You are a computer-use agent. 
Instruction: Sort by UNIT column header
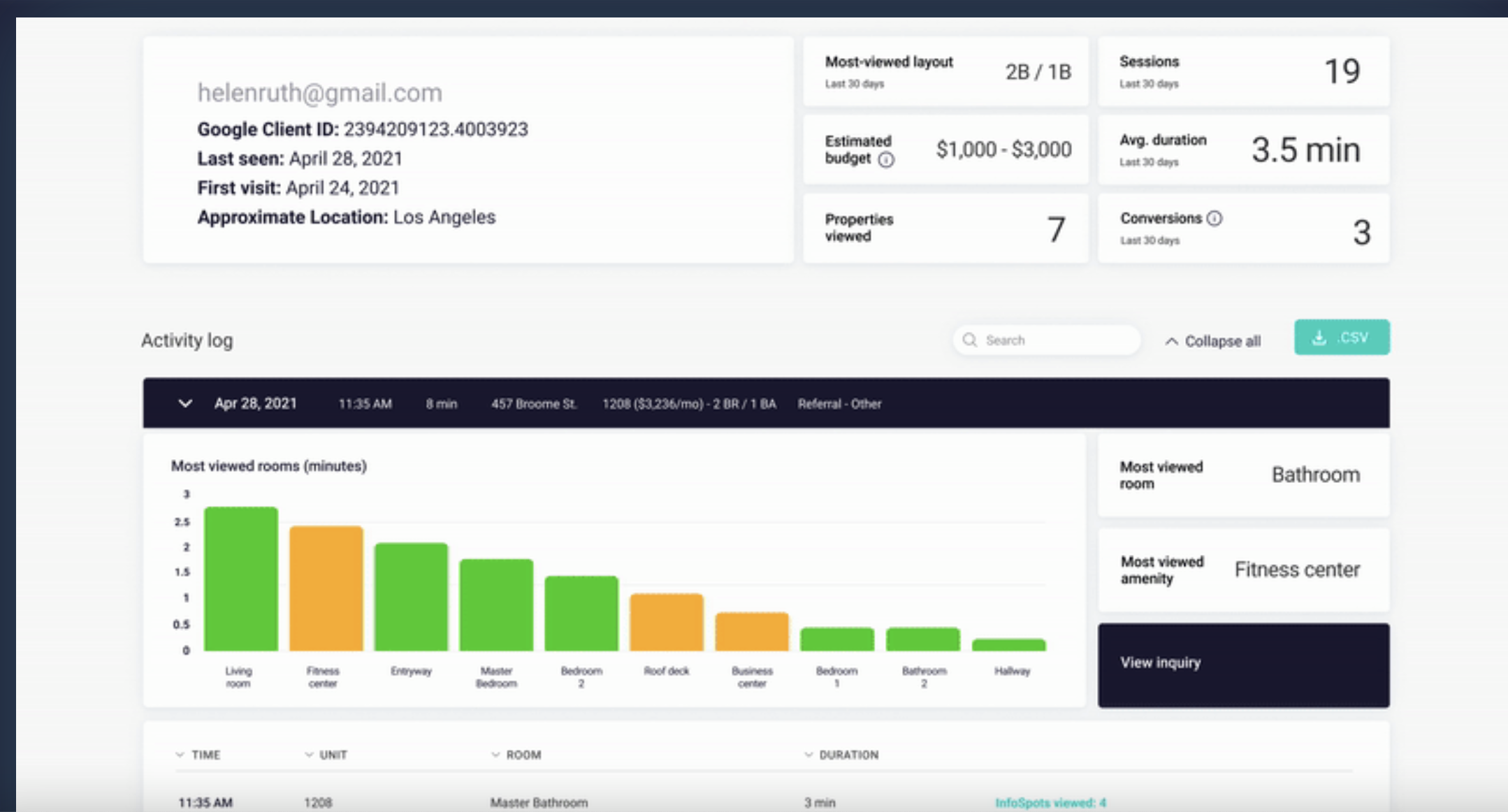click(332, 755)
